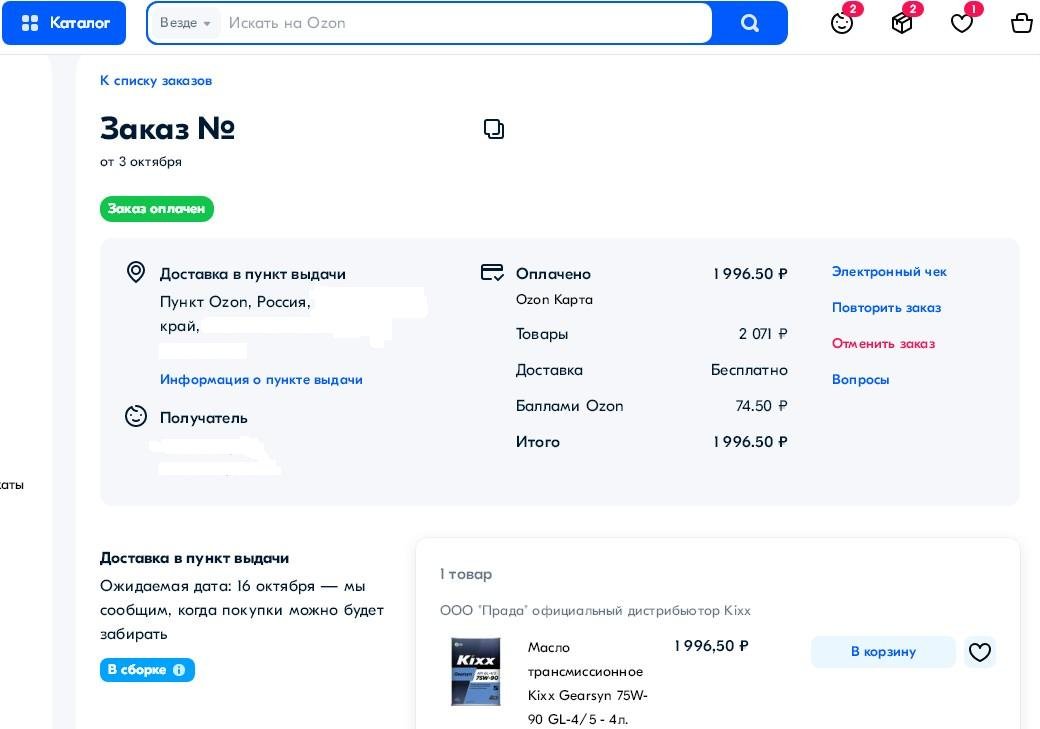The height and width of the screenshot is (729, 1040).
Task: Click the product price 1 996,50 ₽
Action: click(x=711, y=646)
